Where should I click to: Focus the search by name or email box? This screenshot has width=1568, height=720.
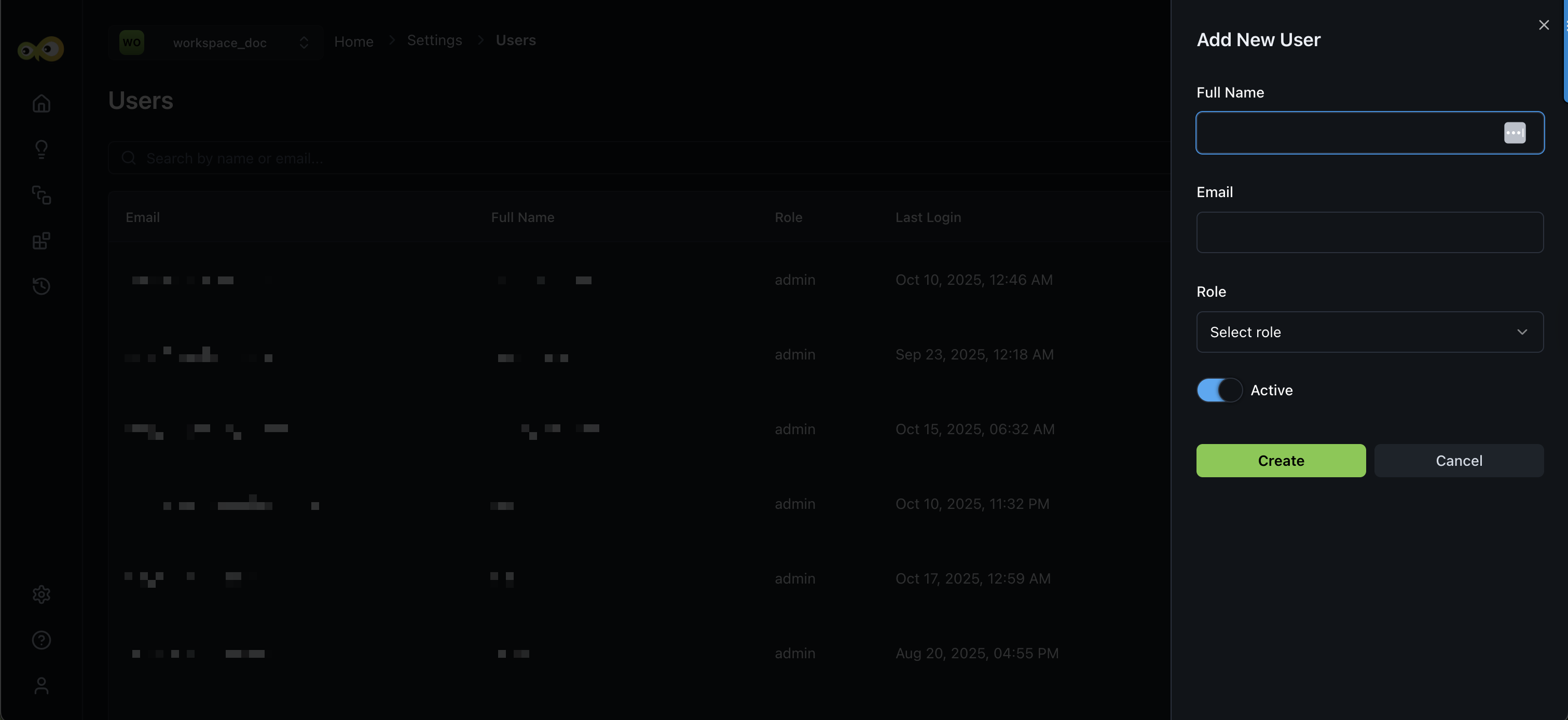click(609, 158)
